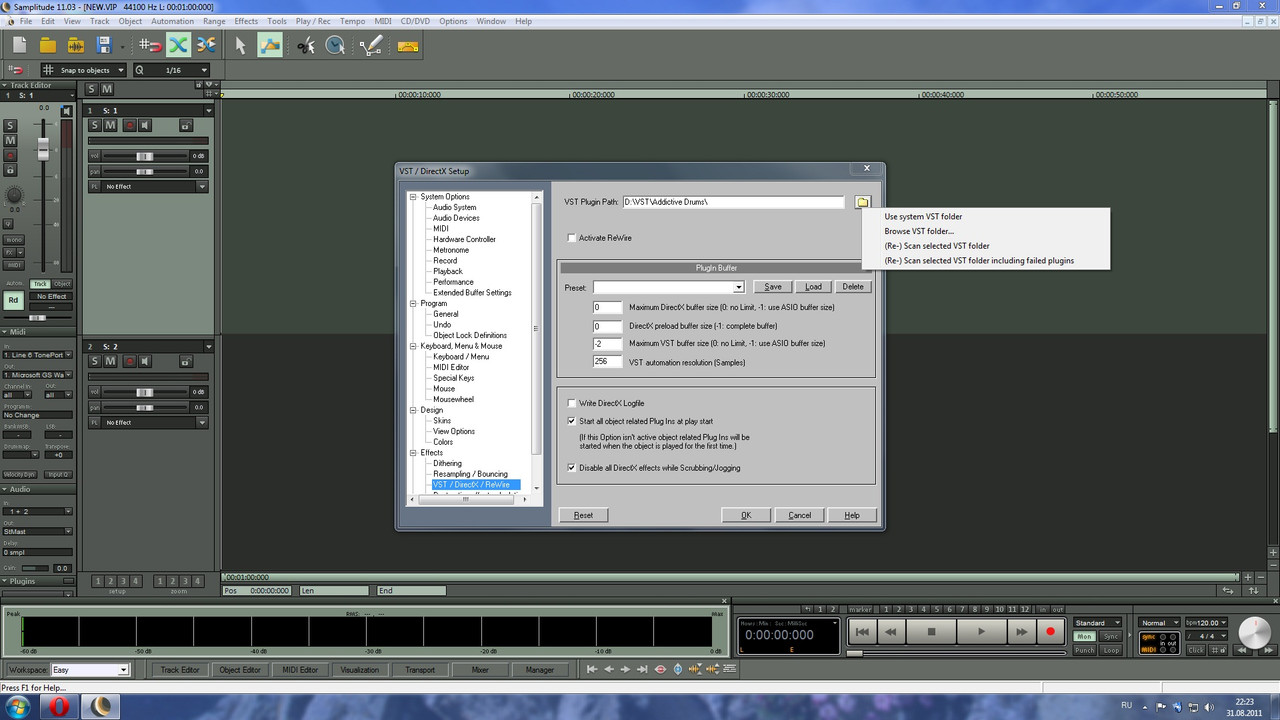The width and height of the screenshot is (1280, 720).
Task: Uncheck Start all object related Plug Ins at play start
Action: pos(572,421)
